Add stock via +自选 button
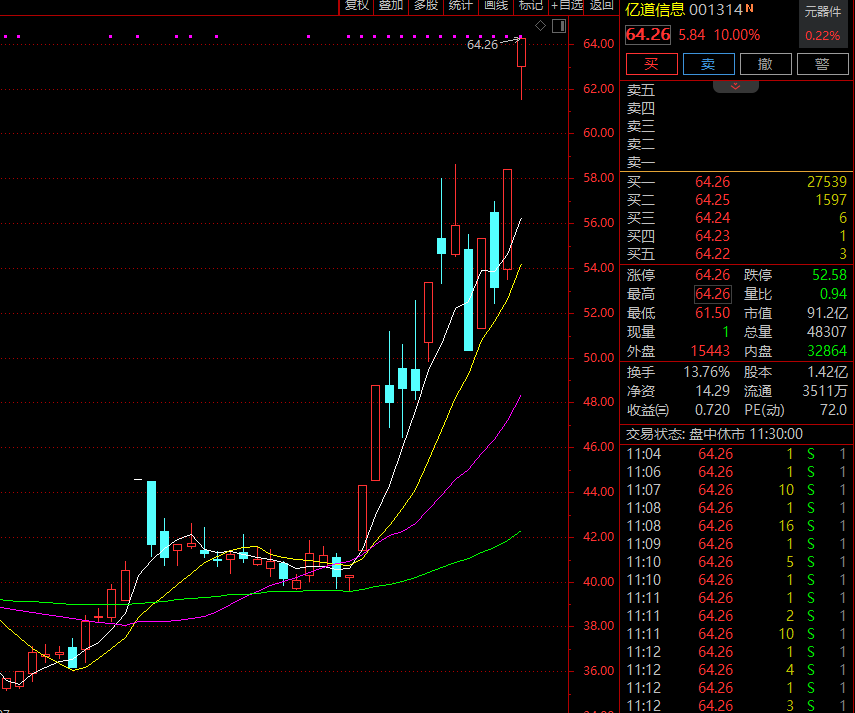The image size is (855, 713). coord(567,6)
